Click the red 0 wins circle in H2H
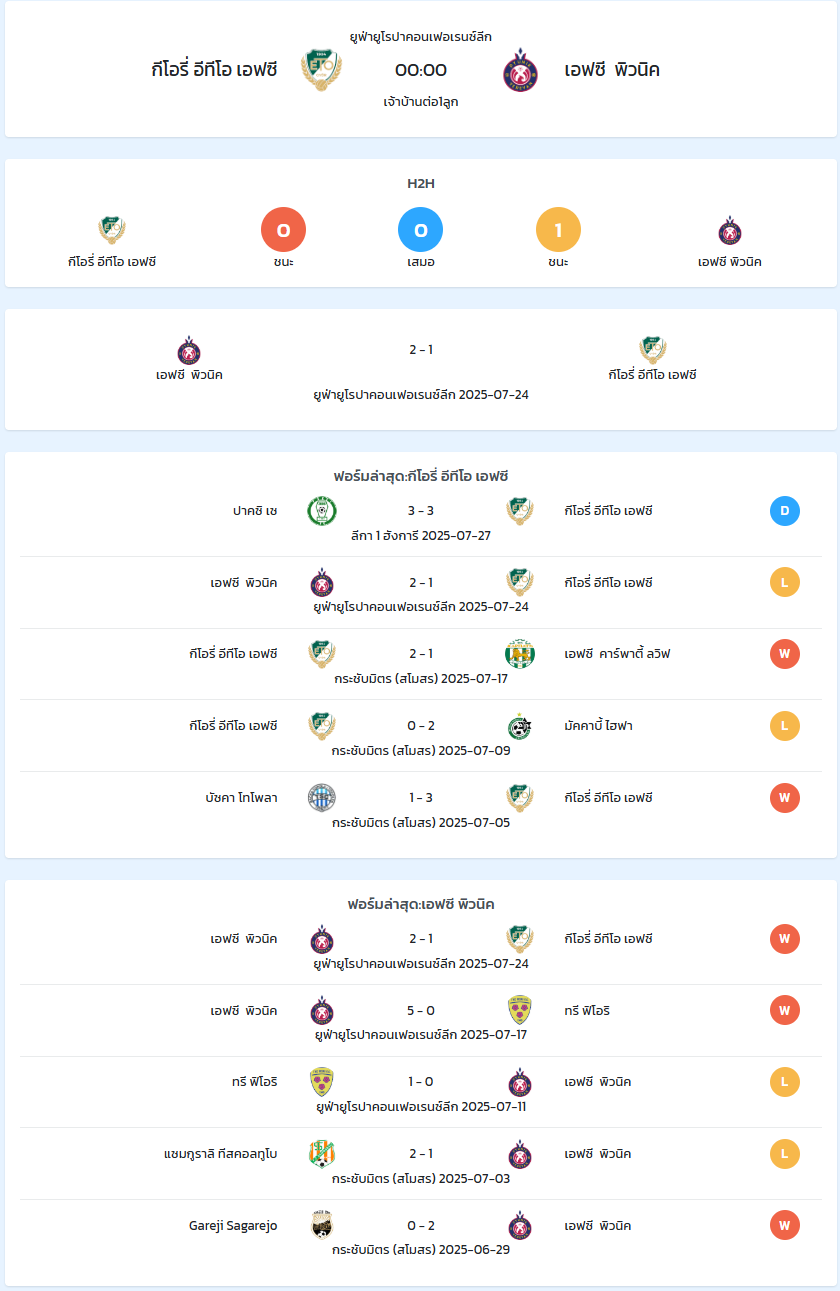Screen dimensions: 840x1291 [x=283, y=230]
